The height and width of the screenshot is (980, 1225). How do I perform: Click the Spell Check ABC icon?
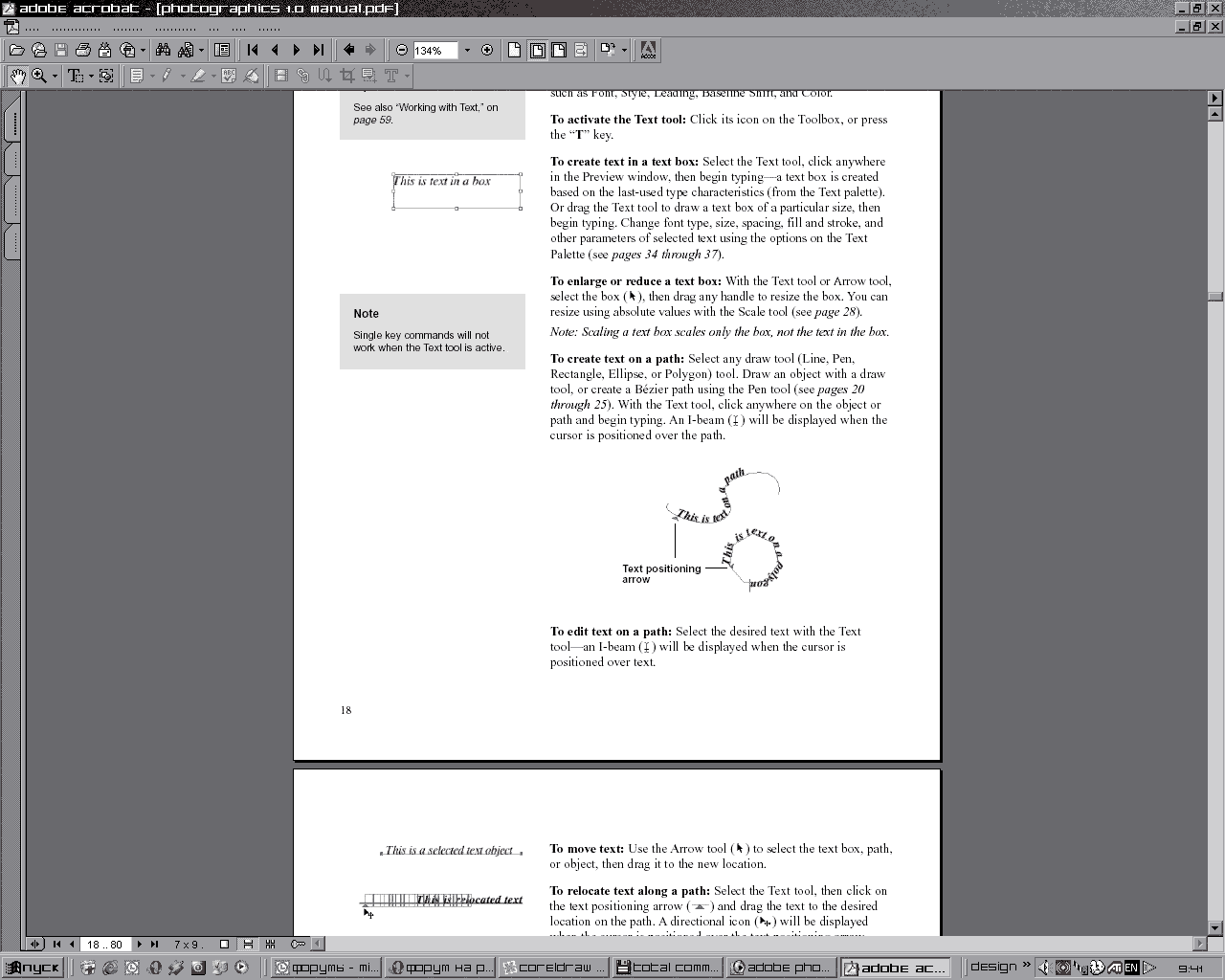(229, 76)
